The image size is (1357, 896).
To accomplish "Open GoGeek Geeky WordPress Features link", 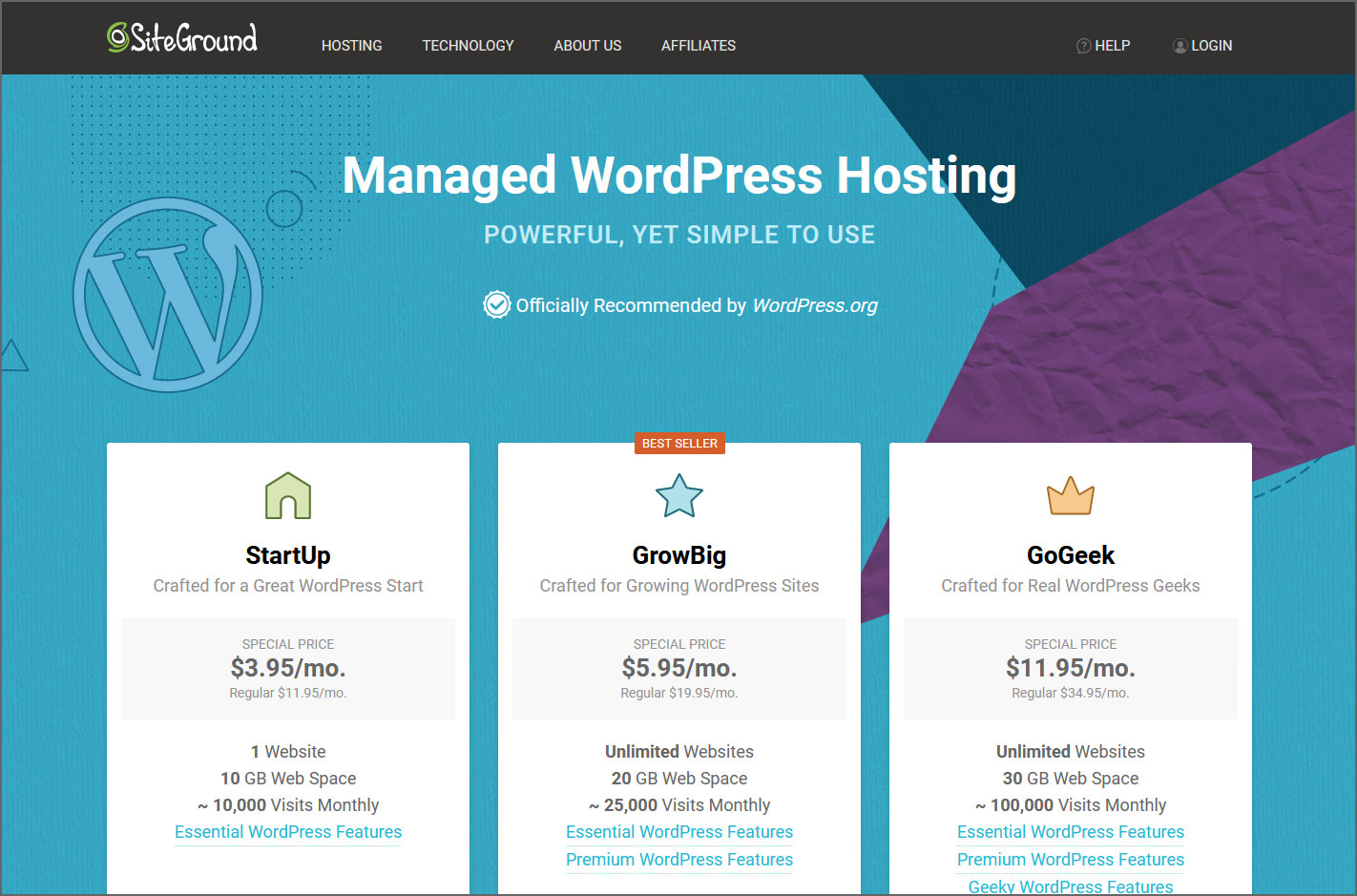I will tap(1071, 886).
